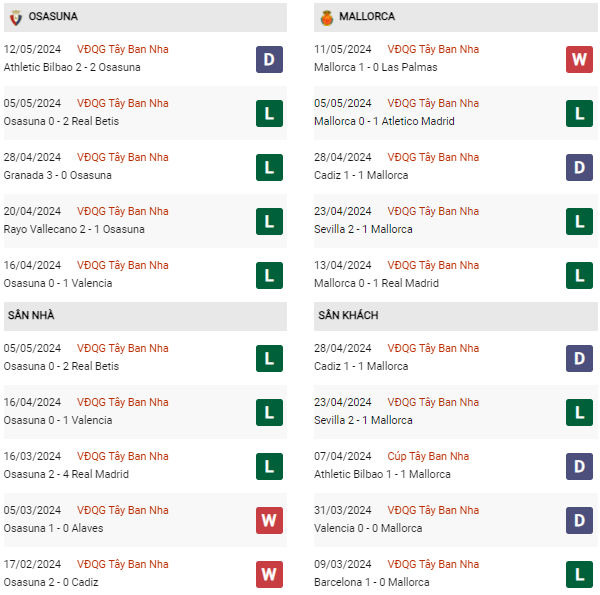Click the L badge for Granada 3 - 0 Osasuna
Image resolution: width=600 pixels, height=595 pixels.
click(269, 167)
